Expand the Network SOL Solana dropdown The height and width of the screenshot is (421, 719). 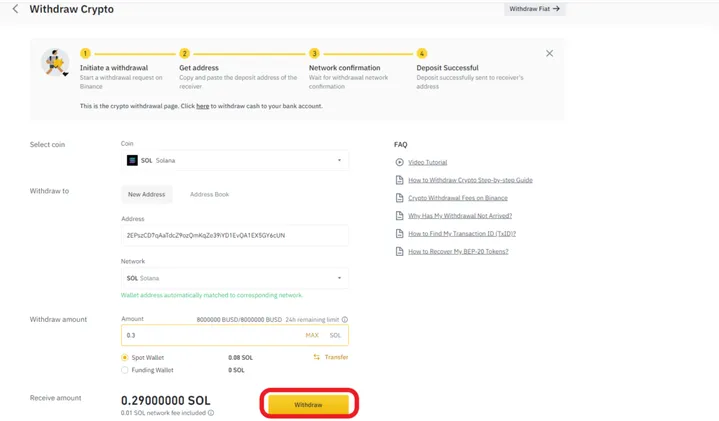(x=235, y=278)
